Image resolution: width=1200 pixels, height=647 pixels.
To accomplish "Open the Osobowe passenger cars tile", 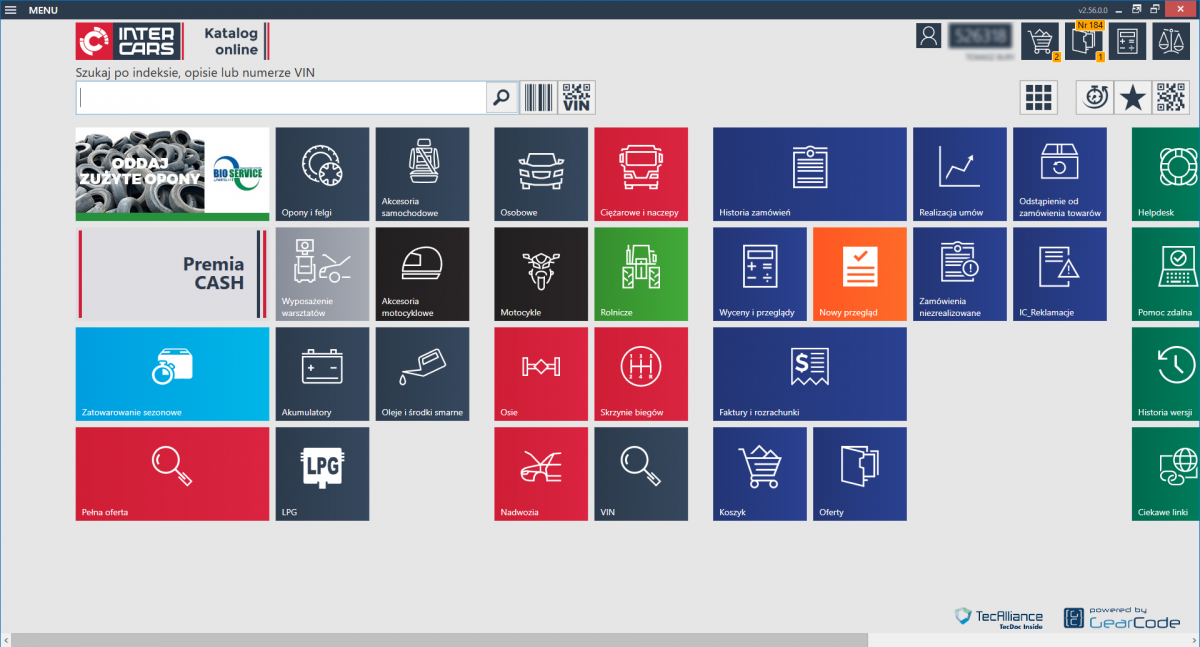I will coord(541,174).
